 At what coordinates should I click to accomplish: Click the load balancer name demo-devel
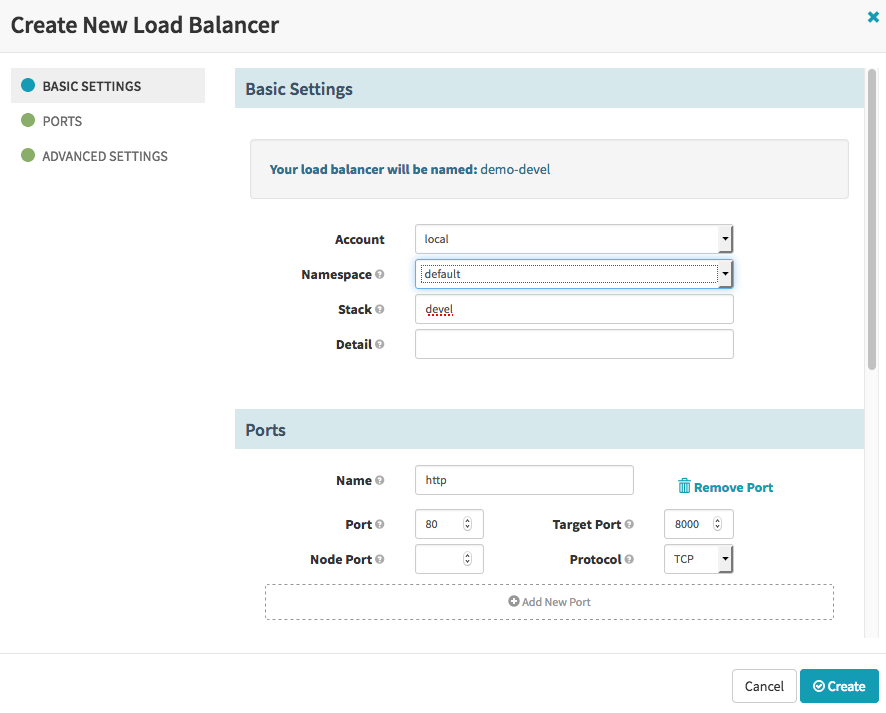(515, 169)
